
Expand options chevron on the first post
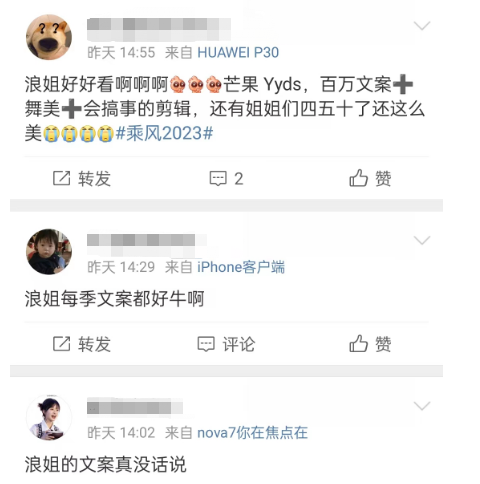(x=422, y=25)
